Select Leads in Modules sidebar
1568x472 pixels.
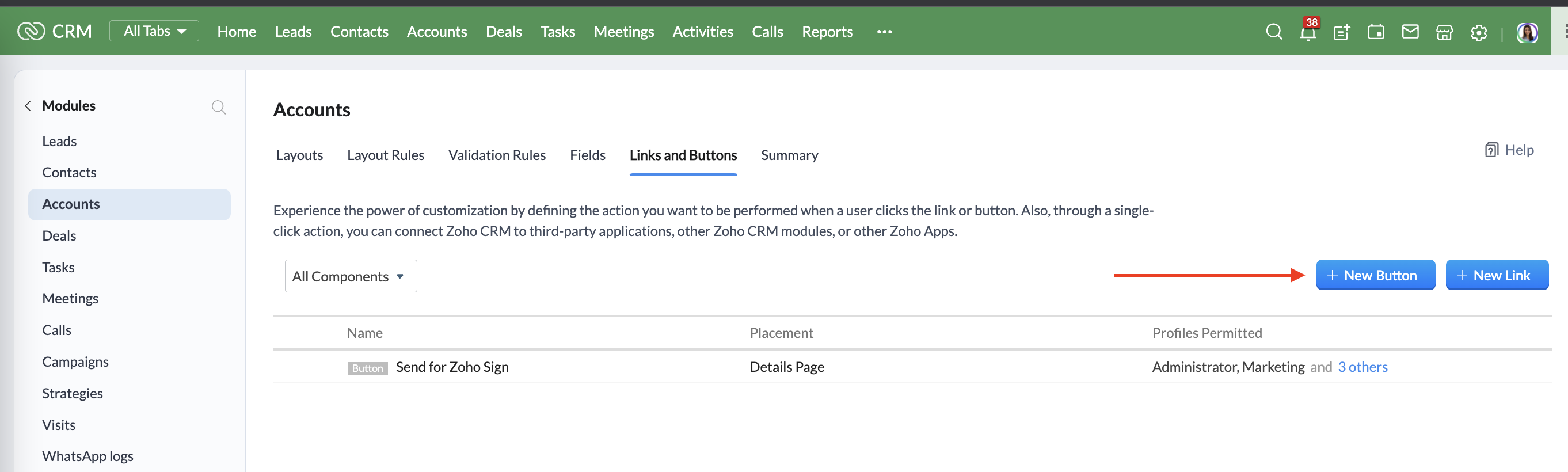coord(59,141)
